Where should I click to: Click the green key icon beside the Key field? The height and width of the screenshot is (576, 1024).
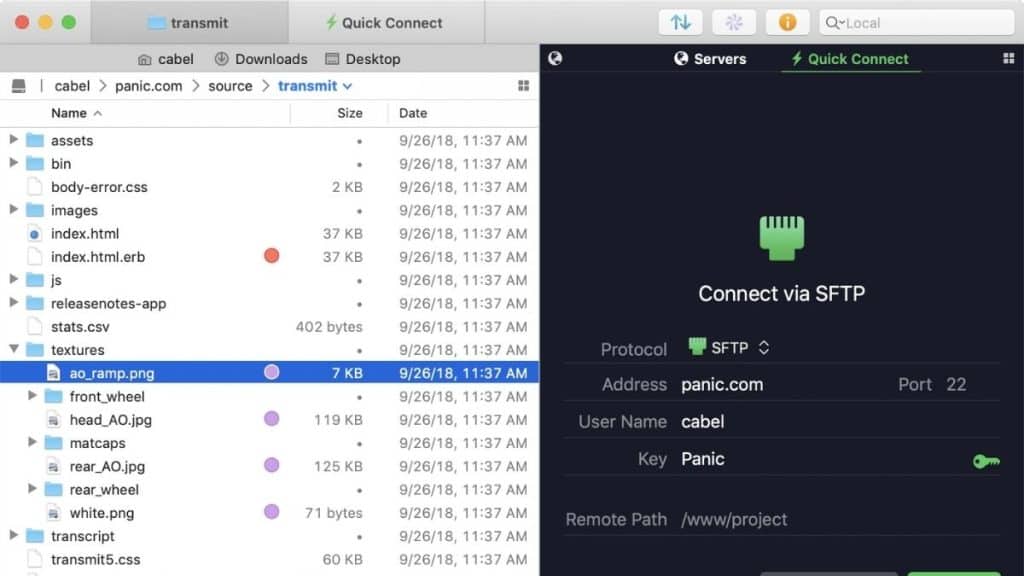click(x=985, y=461)
